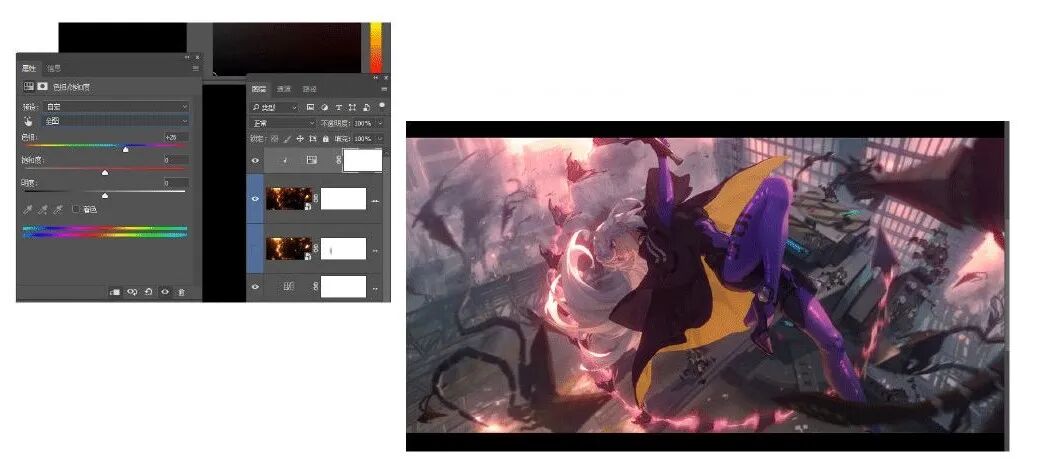Viewport: 1045px width, 465px height.
Task: Filter layers by pixel layers icon
Action: click(x=311, y=107)
